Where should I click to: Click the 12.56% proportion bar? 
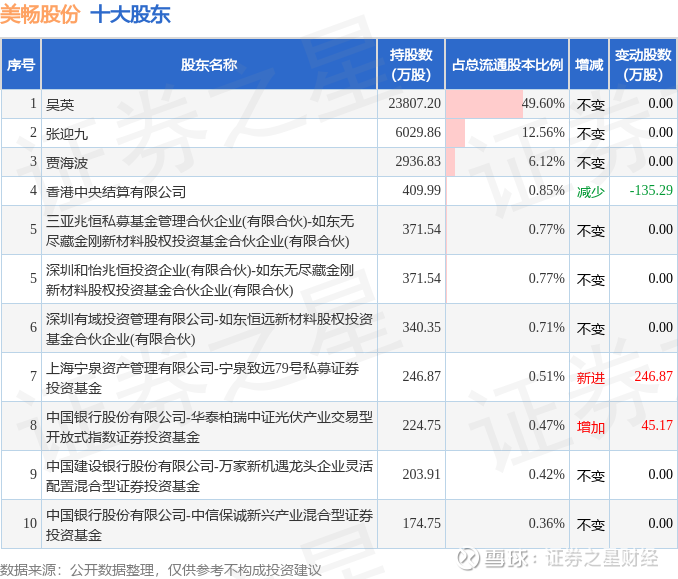(455, 133)
